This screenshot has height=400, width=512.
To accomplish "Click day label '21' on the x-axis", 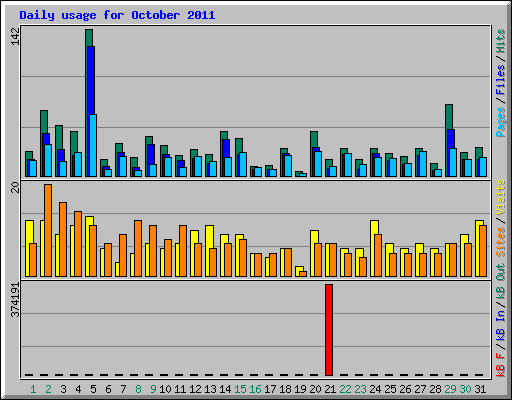I will [330, 389].
